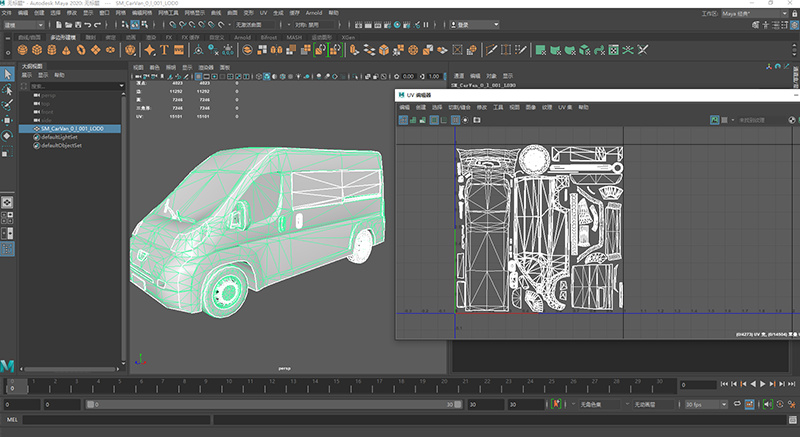800x437 pixels.
Task: Click the MEL command language button
Action: tap(11, 420)
